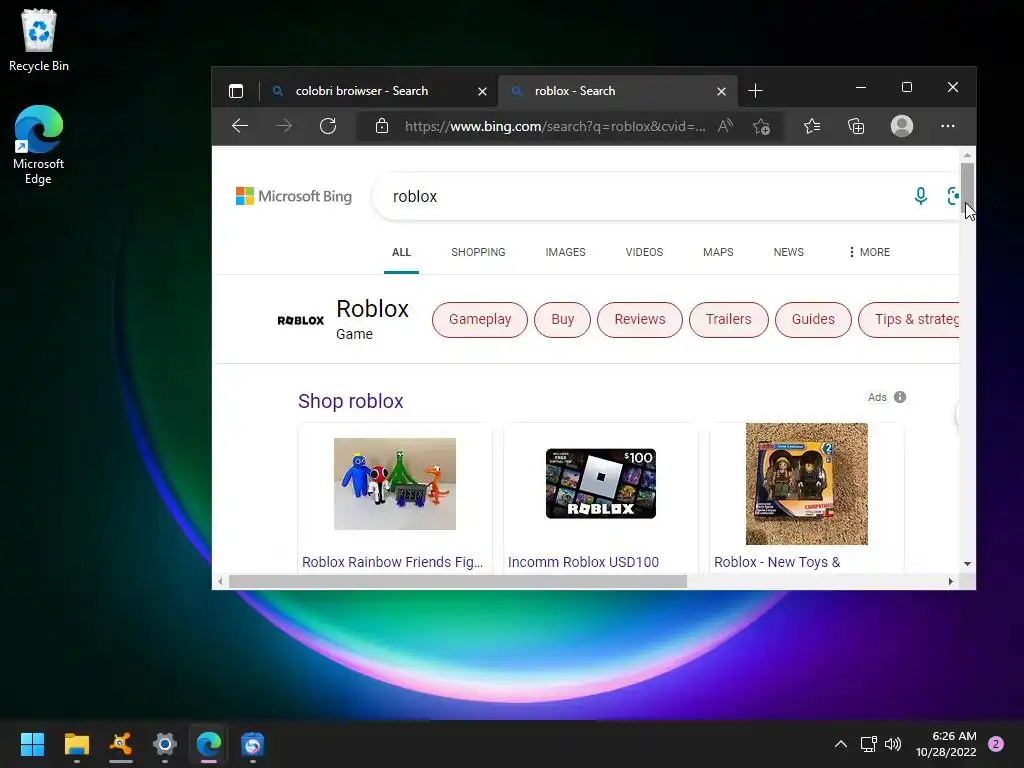Expand the MORE search categories
The height and width of the screenshot is (768, 1024).
pos(869,252)
